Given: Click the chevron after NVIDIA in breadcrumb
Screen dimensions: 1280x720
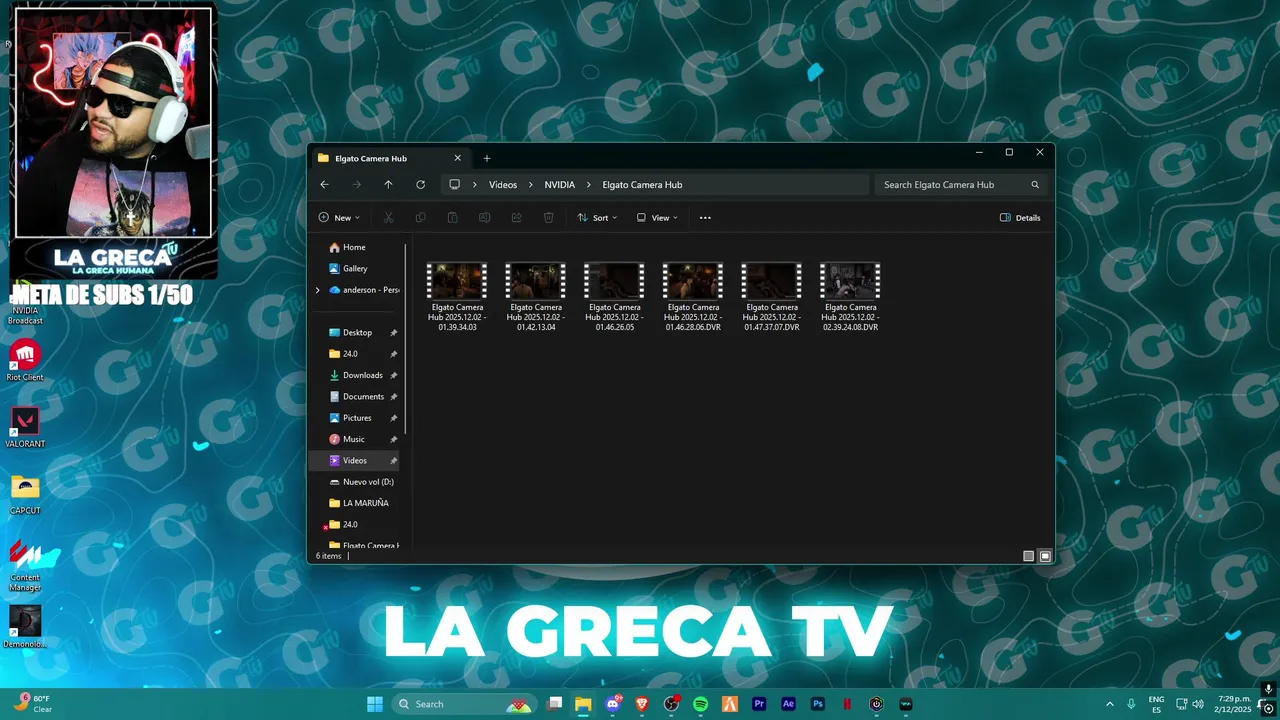Looking at the screenshot, I should click(x=589, y=185).
